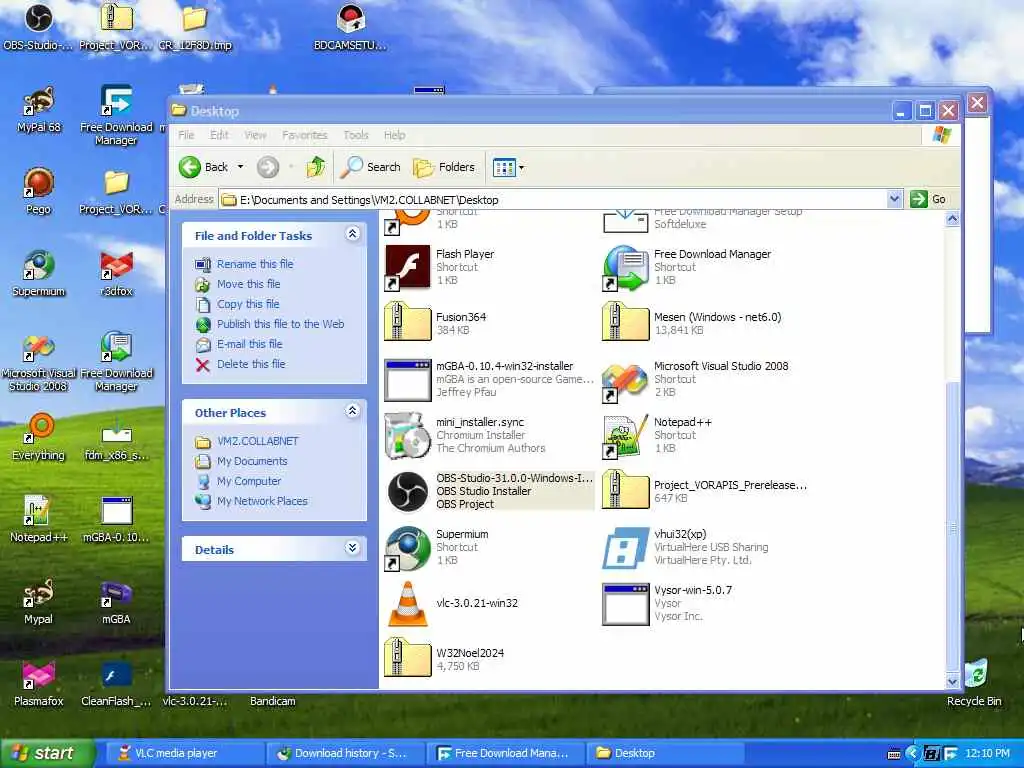The image size is (1024, 768).
Task: Toggle the Folders pane button
Action: pyautogui.click(x=444, y=167)
